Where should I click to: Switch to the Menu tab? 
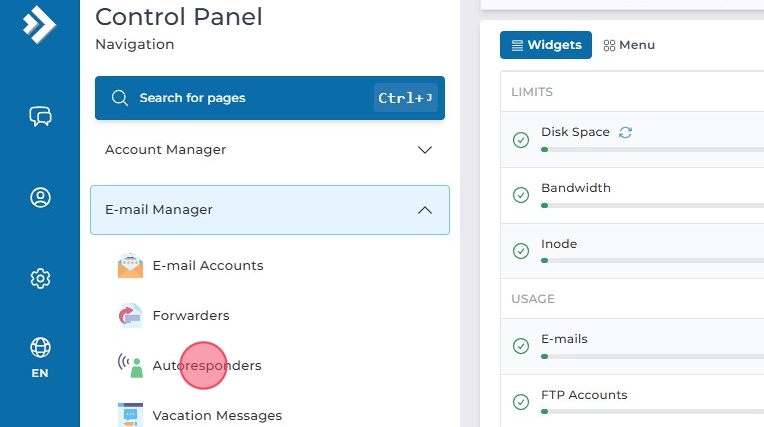pos(630,45)
